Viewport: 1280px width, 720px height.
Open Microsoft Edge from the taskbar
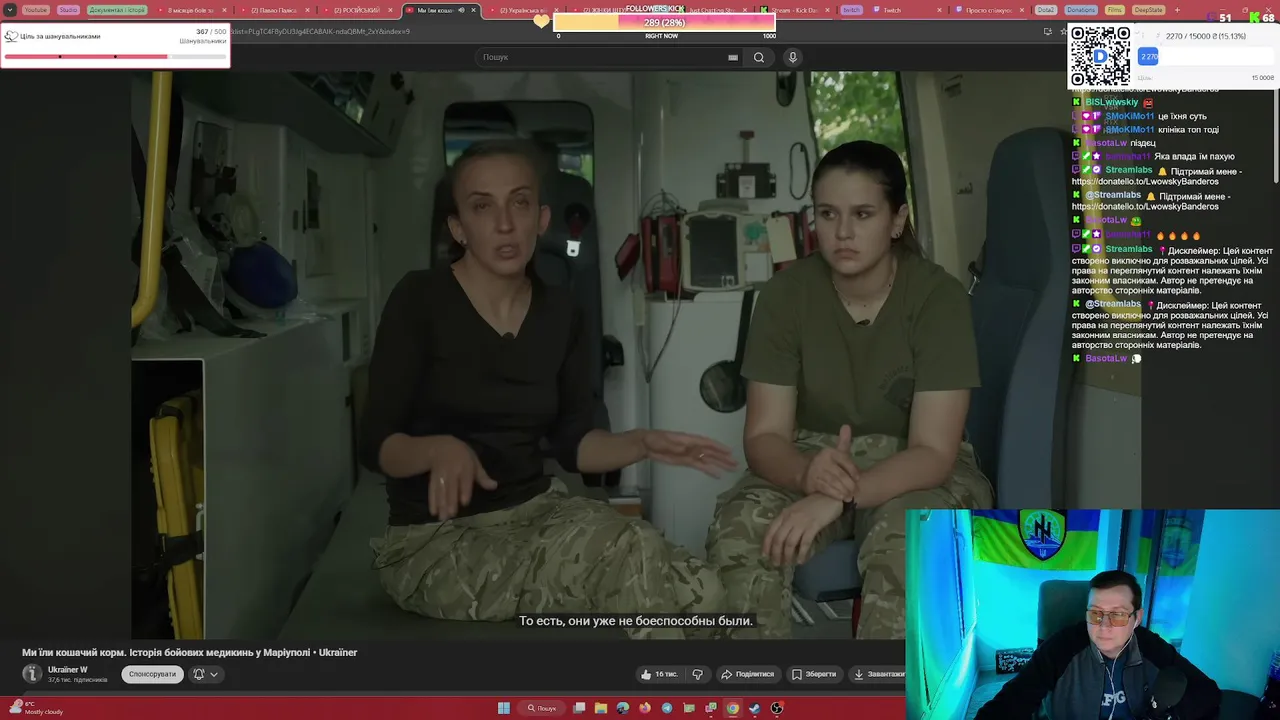[623, 708]
